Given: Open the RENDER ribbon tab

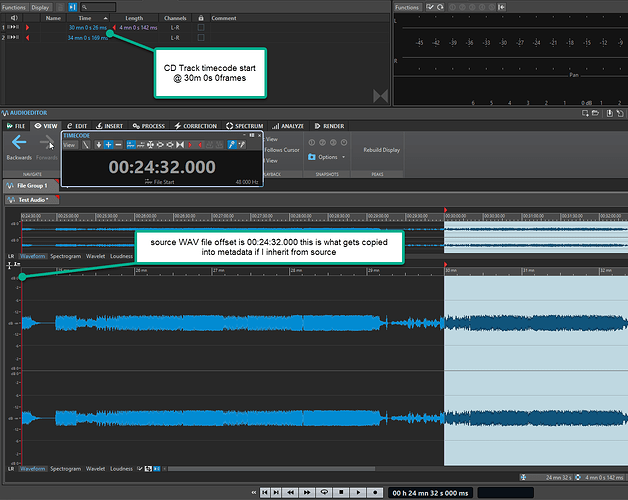Looking at the screenshot, I should (x=329, y=126).
